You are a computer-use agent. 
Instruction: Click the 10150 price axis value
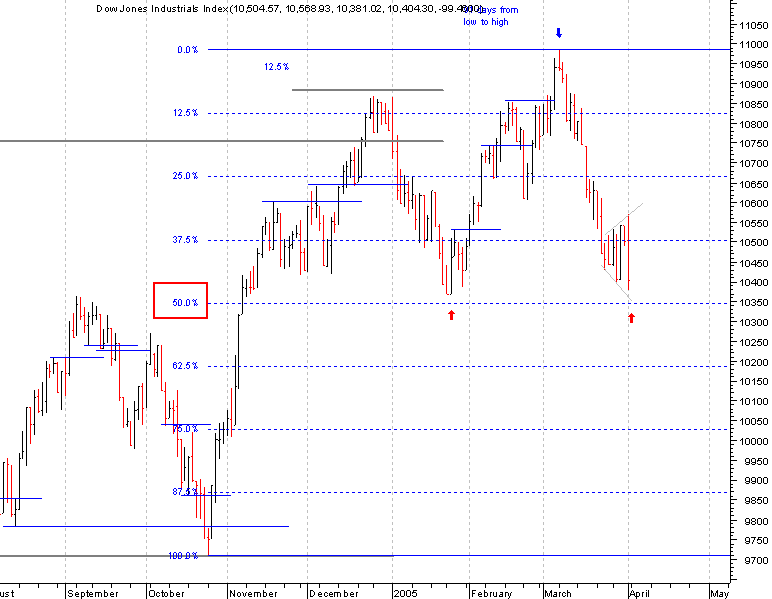coord(753,382)
